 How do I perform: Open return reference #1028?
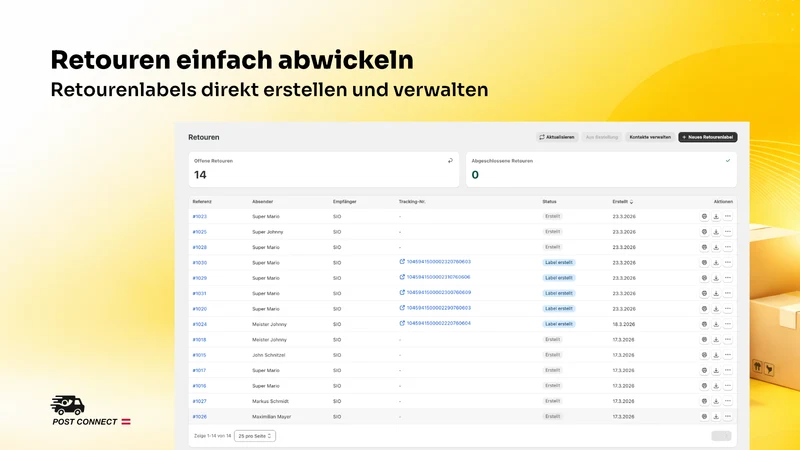coord(199,247)
